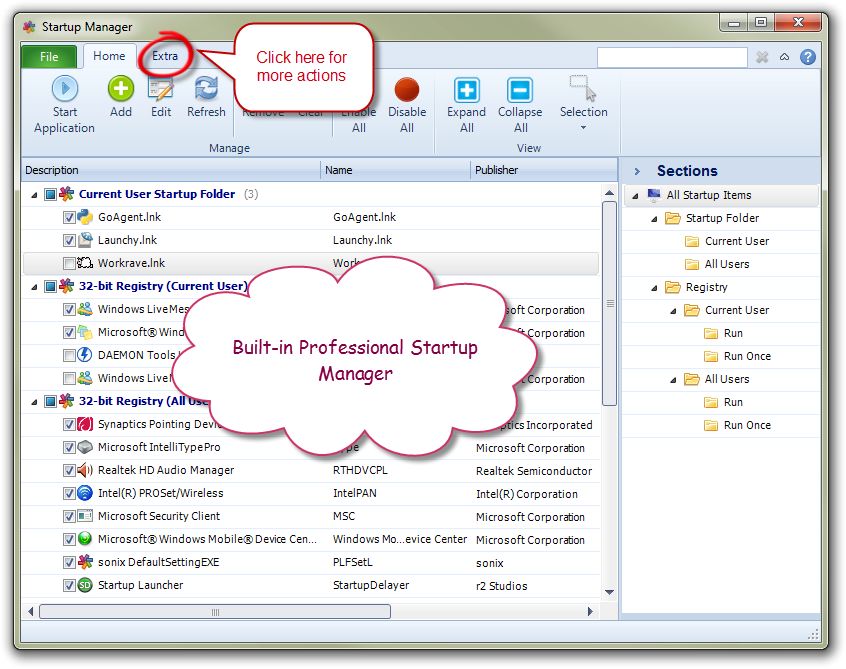Refresh the startup items list

(x=206, y=90)
